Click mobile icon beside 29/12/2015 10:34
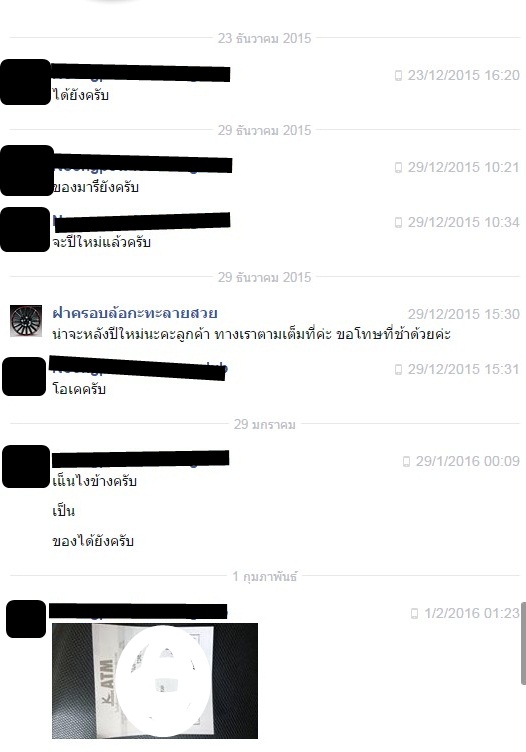Image resolution: width=526 pixels, height=752 pixels. [398, 223]
